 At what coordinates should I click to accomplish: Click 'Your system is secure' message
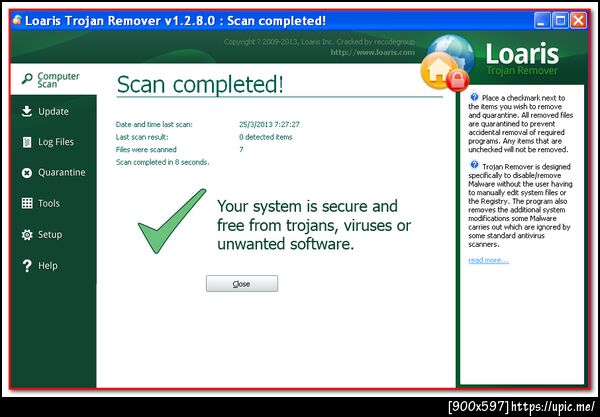click(314, 225)
